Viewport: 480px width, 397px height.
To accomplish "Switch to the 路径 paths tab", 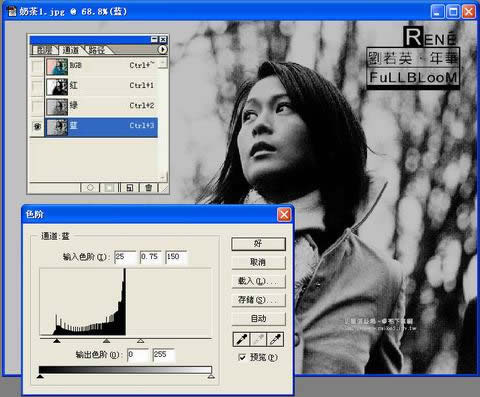I will 96,50.
